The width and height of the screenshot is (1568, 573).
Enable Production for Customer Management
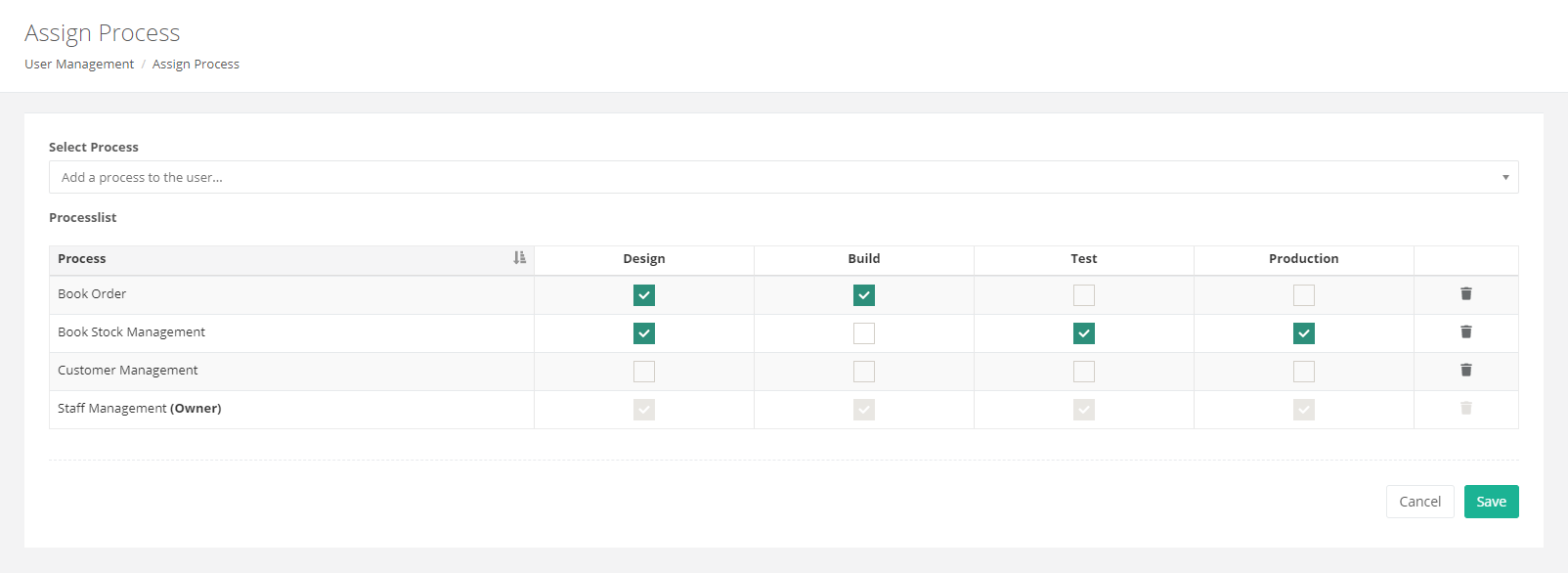[x=1304, y=372]
